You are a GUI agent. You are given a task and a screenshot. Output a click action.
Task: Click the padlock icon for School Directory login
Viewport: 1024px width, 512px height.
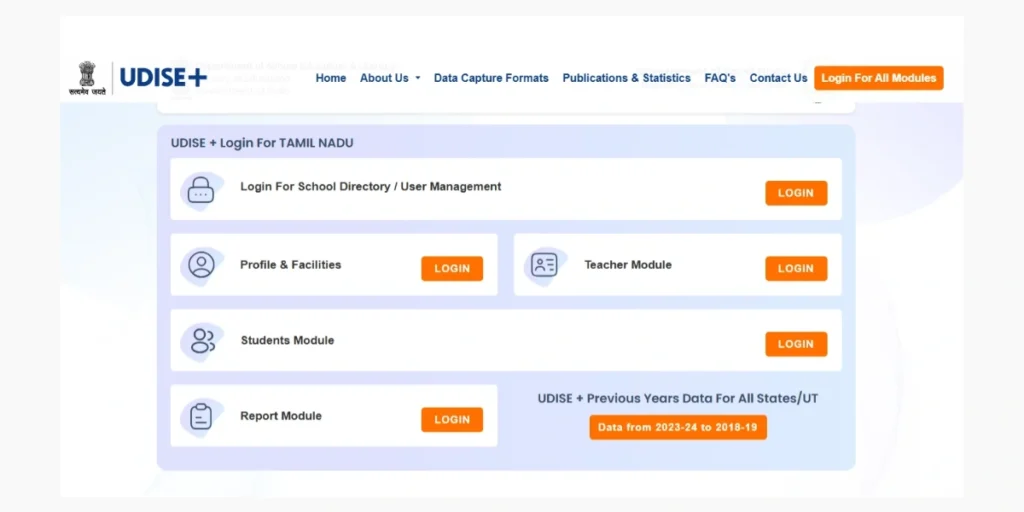coord(200,190)
